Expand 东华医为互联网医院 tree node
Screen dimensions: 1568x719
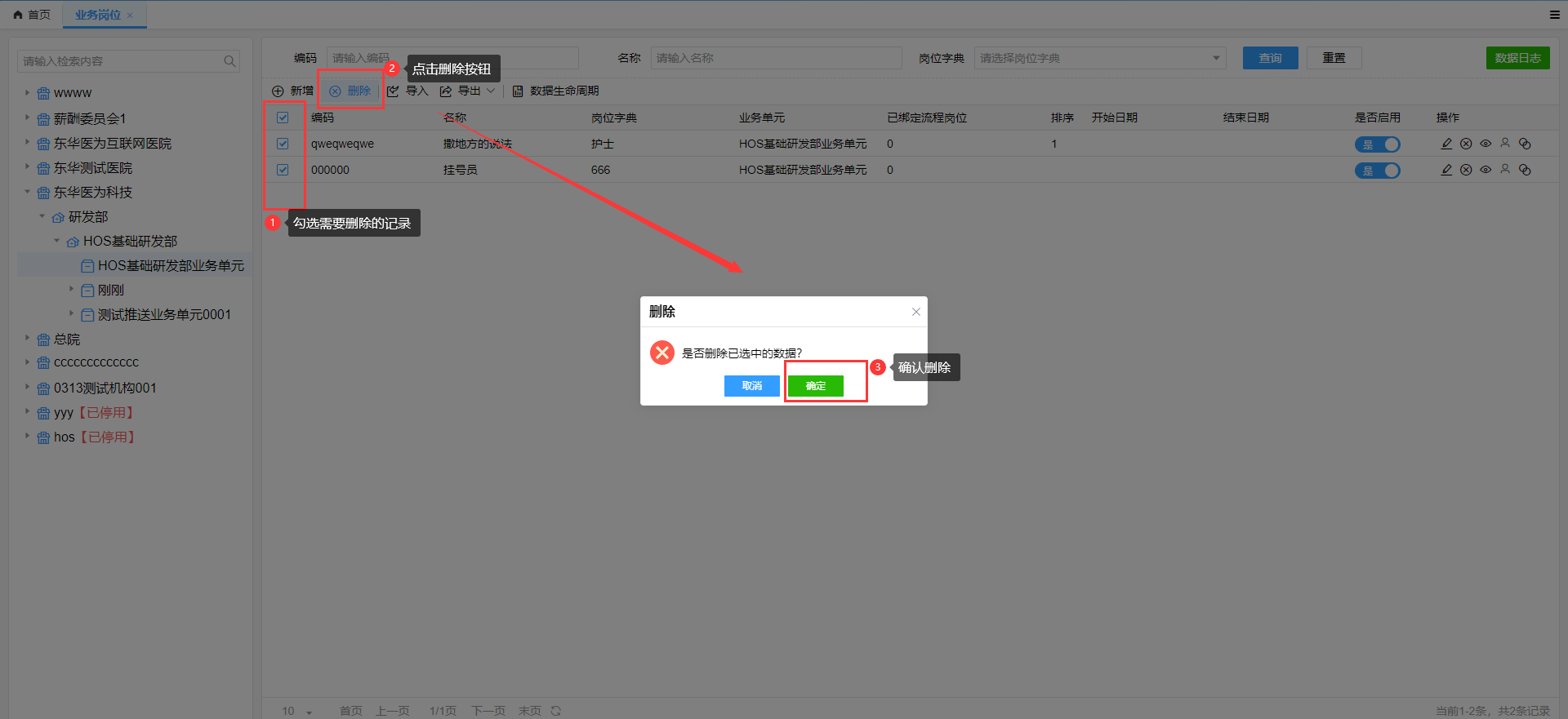point(27,143)
